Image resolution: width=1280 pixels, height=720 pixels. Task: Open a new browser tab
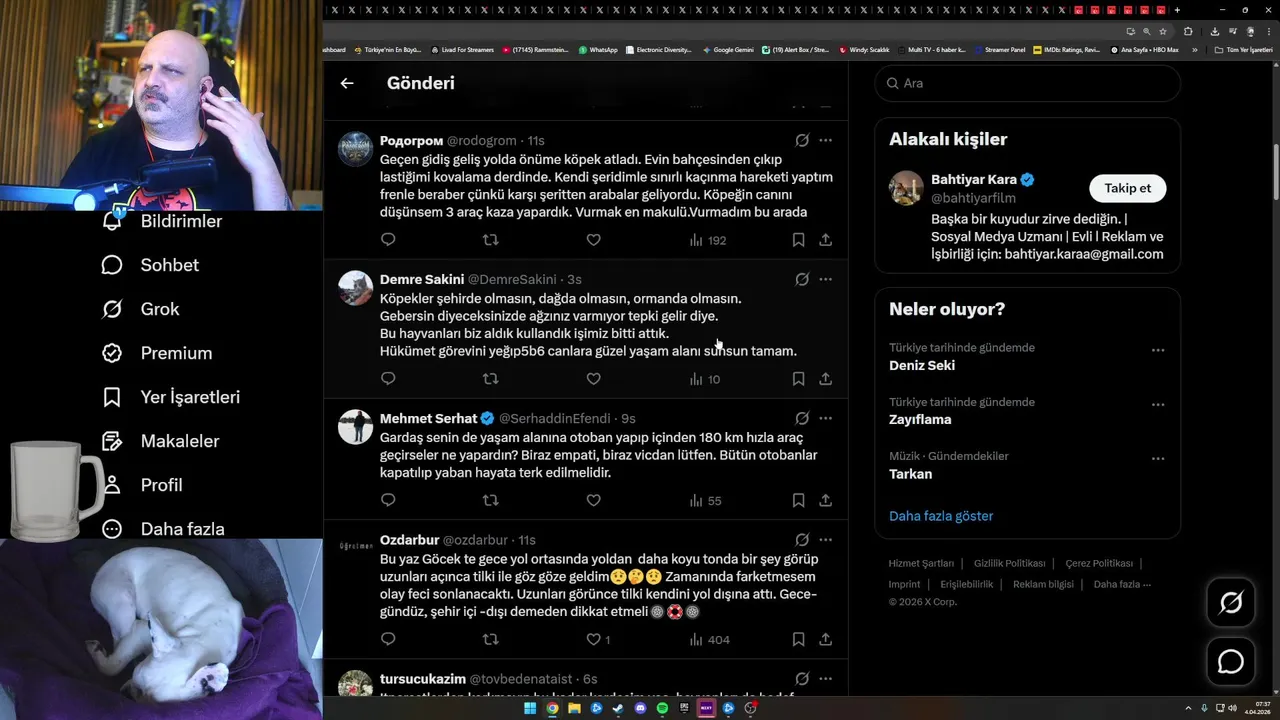point(1177,10)
